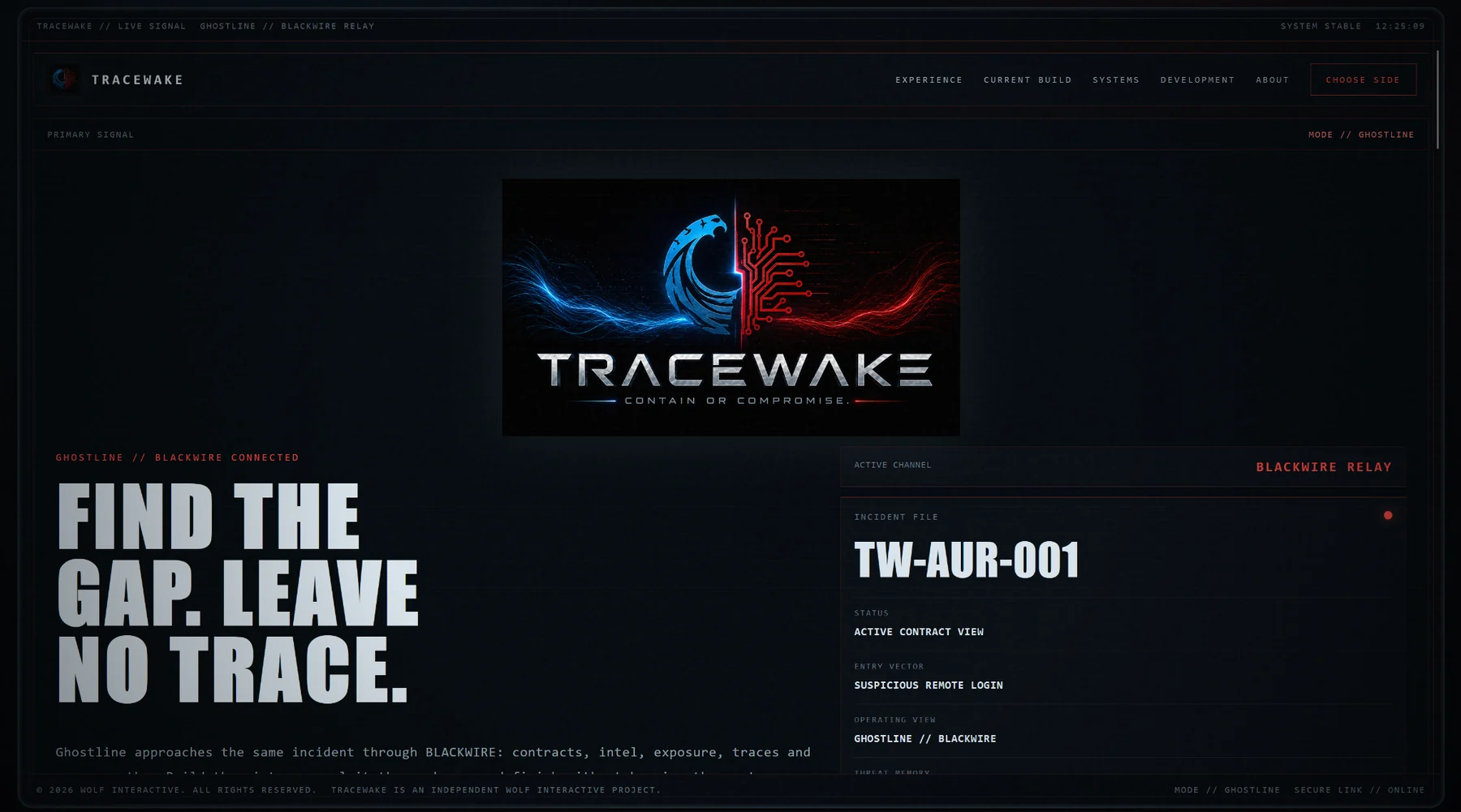Click the SYSTEM STABLE status text
Image resolution: width=1461 pixels, height=812 pixels.
(1321, 26)
